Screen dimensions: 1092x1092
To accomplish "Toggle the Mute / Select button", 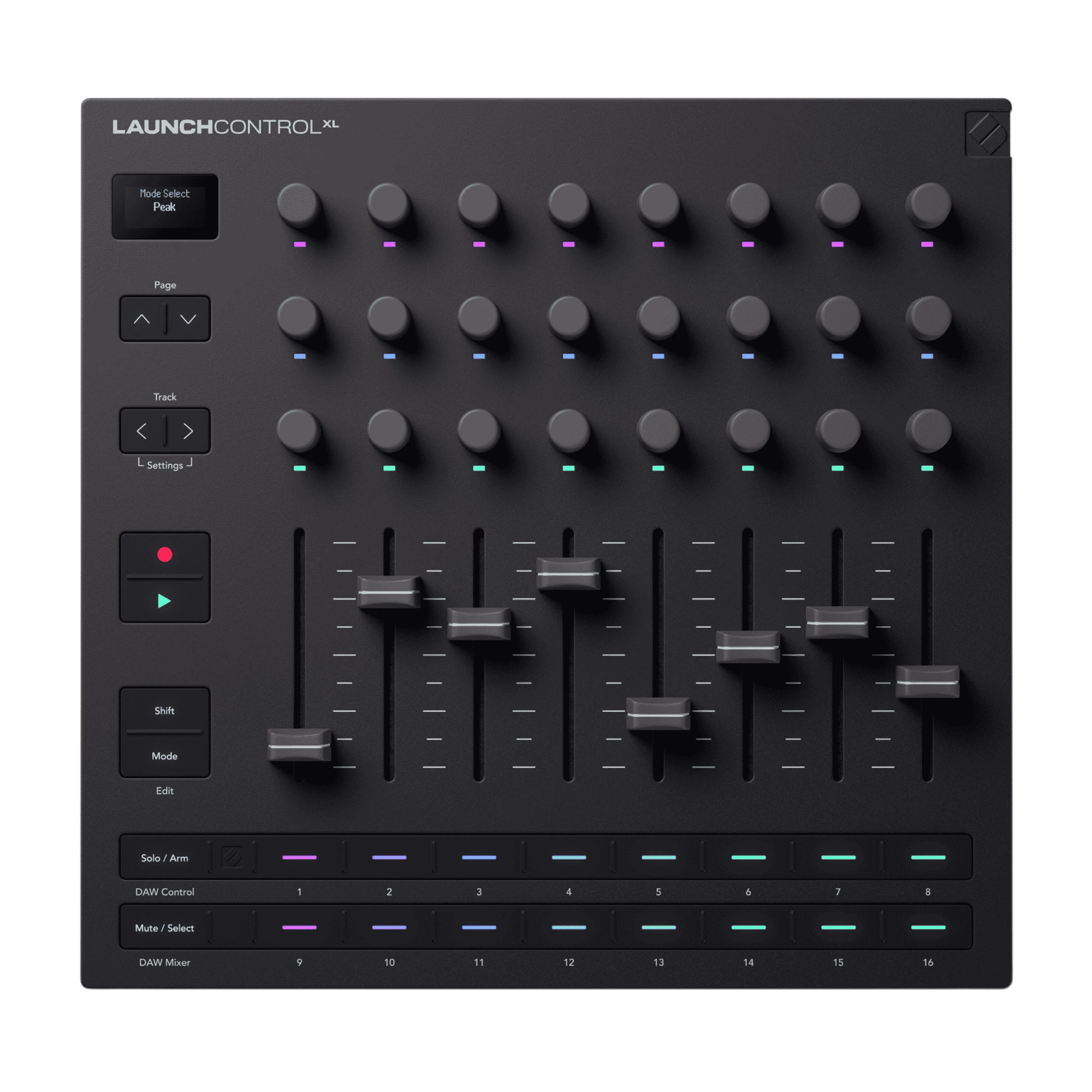I will coord(164,928).
